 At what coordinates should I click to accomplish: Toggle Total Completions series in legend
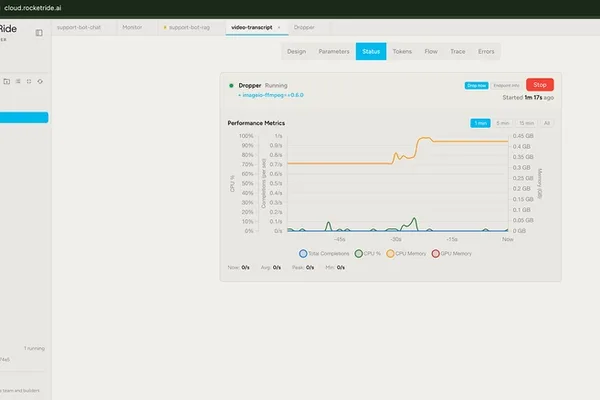pos(324,253)
